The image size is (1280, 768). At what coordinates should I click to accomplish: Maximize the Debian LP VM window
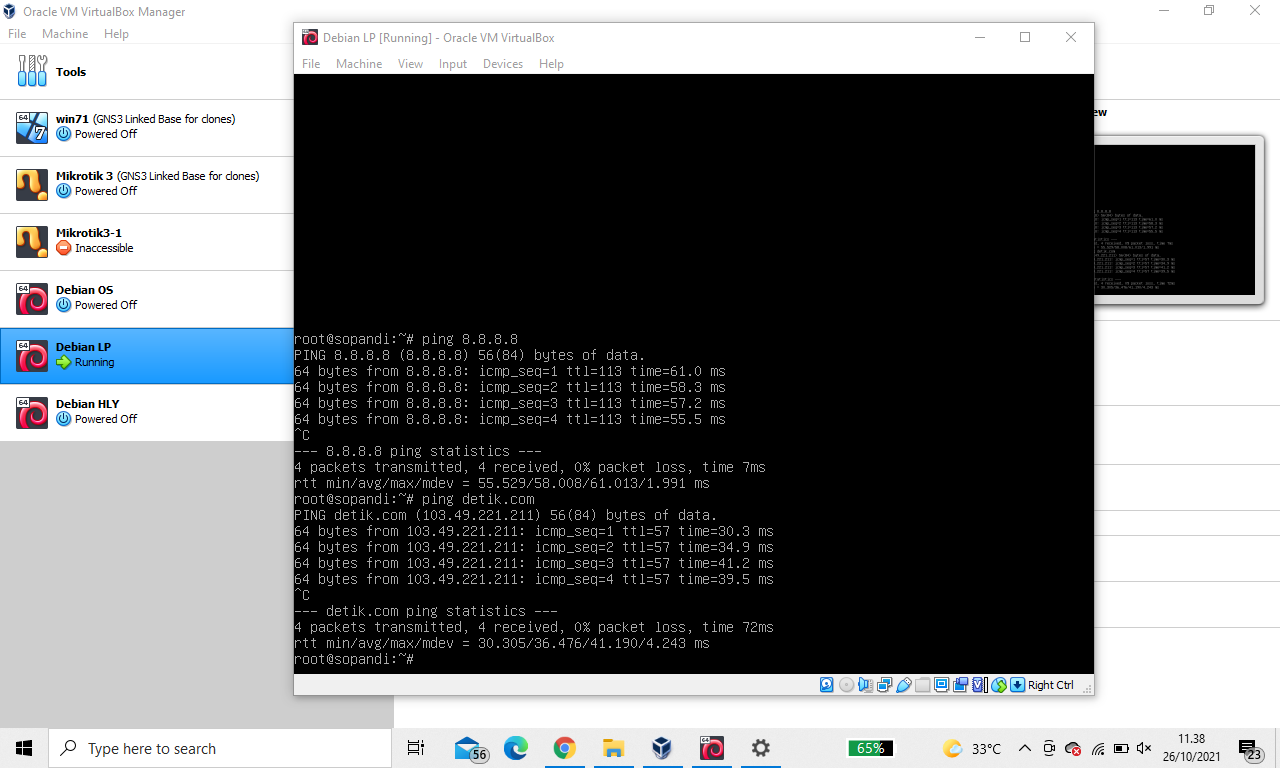pos(1025,37)
